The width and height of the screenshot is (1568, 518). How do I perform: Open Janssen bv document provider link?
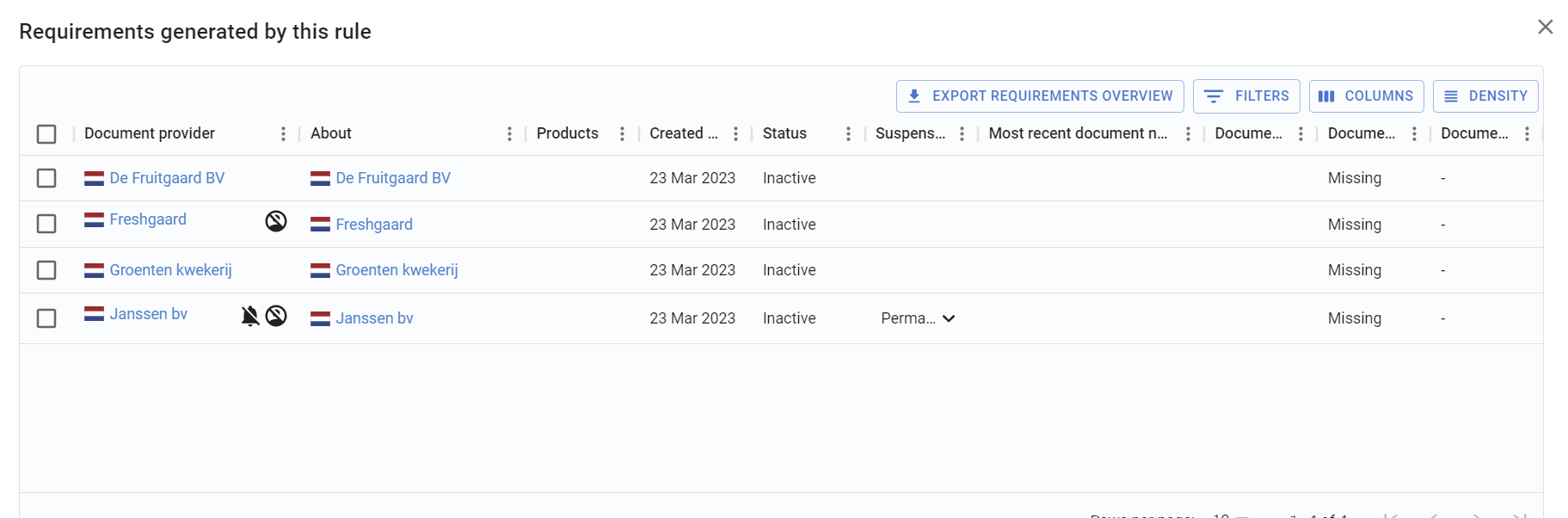(149, 314)
